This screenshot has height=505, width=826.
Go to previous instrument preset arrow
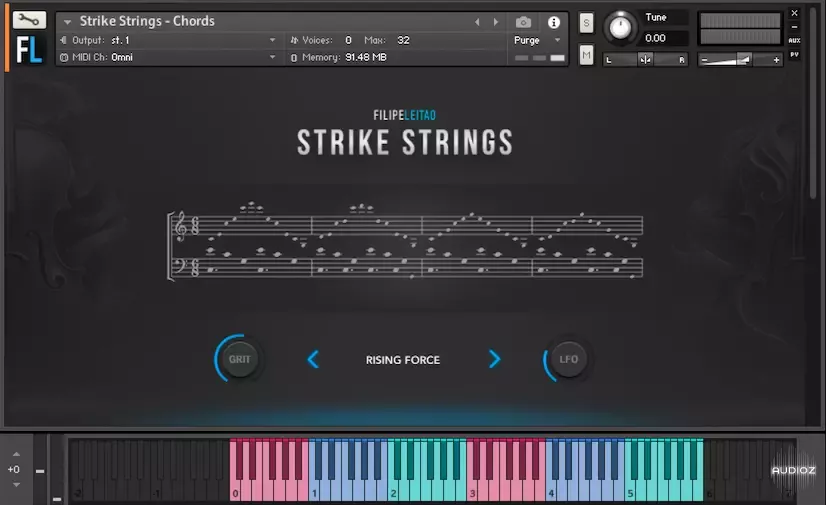[477, 22]
